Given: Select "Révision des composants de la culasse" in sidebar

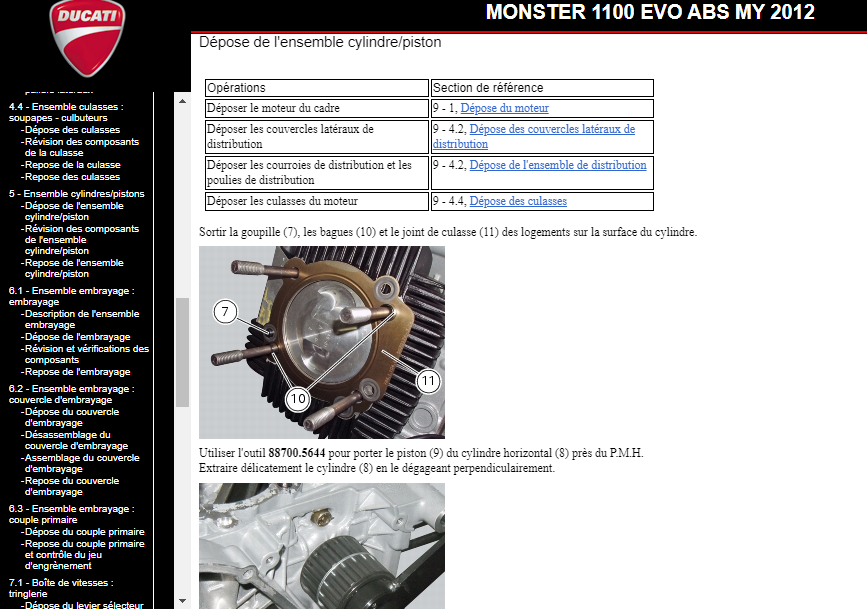Looking at the screenshot, I should tap(81, 147).
